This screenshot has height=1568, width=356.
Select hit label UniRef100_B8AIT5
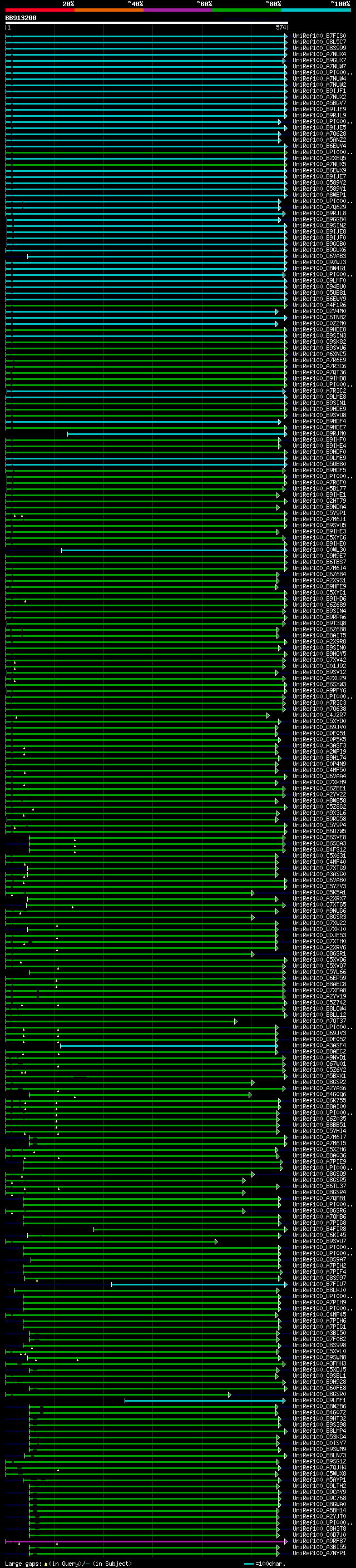[319, 635]
